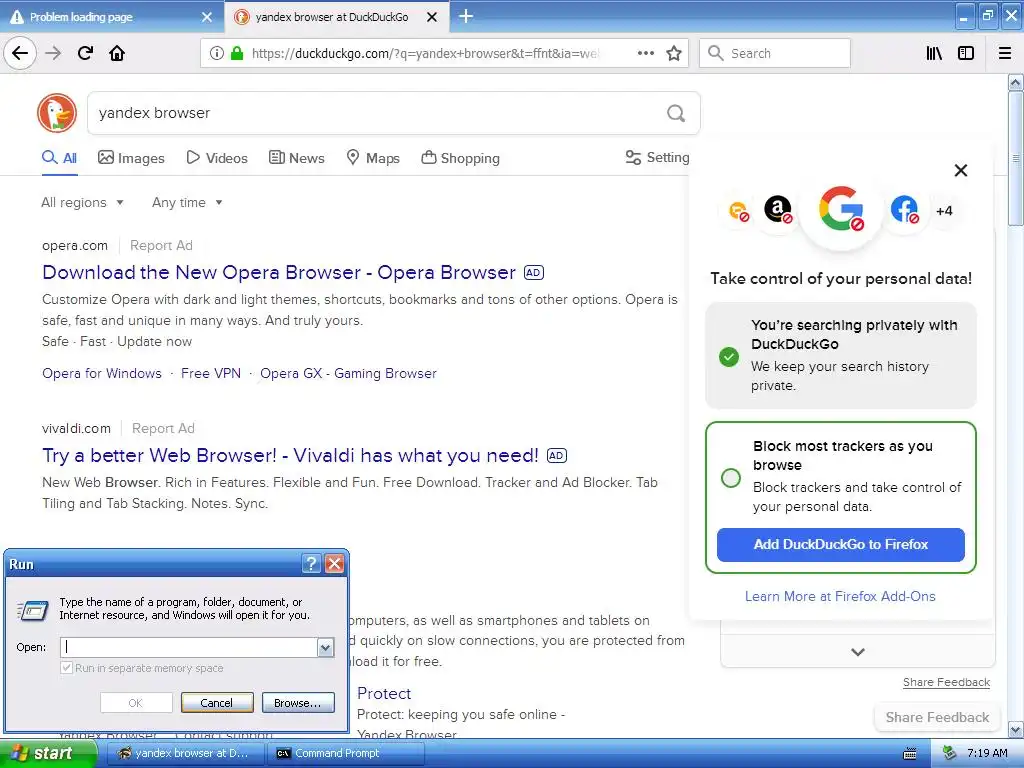Click the +4 more trackers badge
The height and width of the screenshot is (768, 1024).
pyautogui.click(x=944, y=211)
